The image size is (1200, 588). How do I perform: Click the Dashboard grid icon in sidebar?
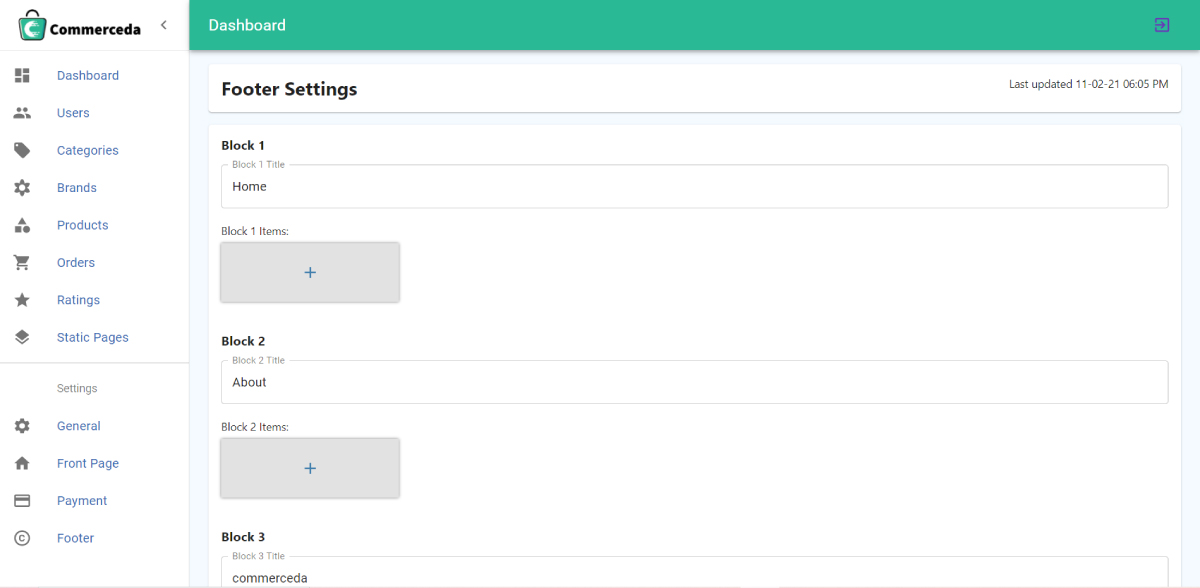[22, 75]
